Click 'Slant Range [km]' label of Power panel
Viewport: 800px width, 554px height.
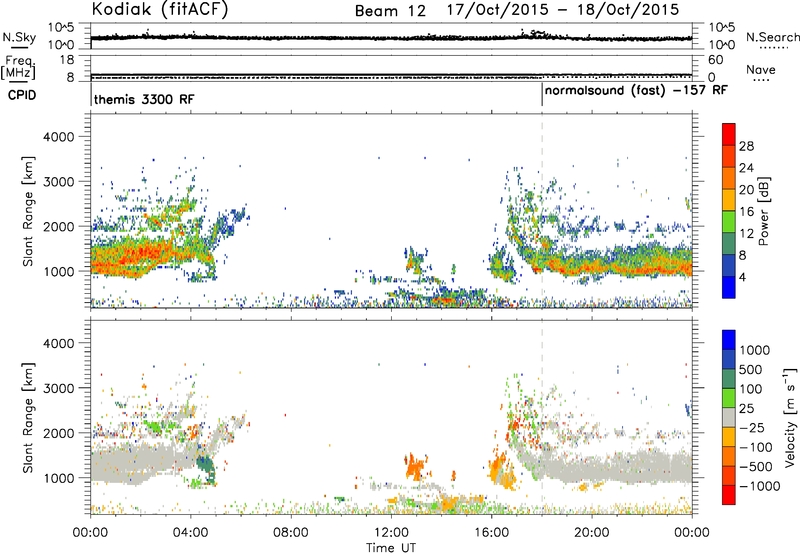point(28,211)
